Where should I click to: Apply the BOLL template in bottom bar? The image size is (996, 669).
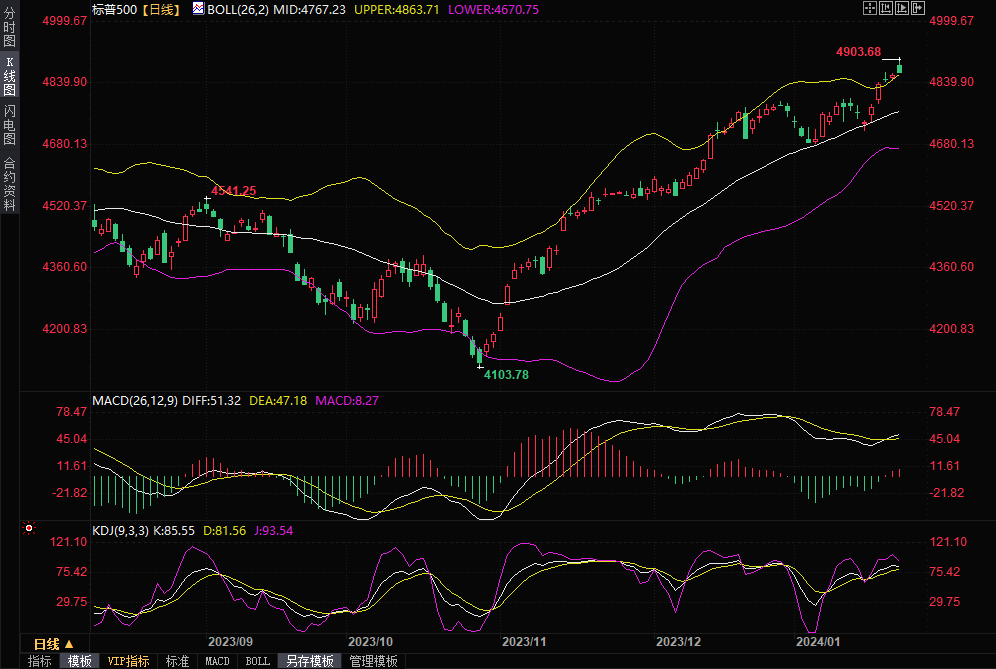pos(257,661)
